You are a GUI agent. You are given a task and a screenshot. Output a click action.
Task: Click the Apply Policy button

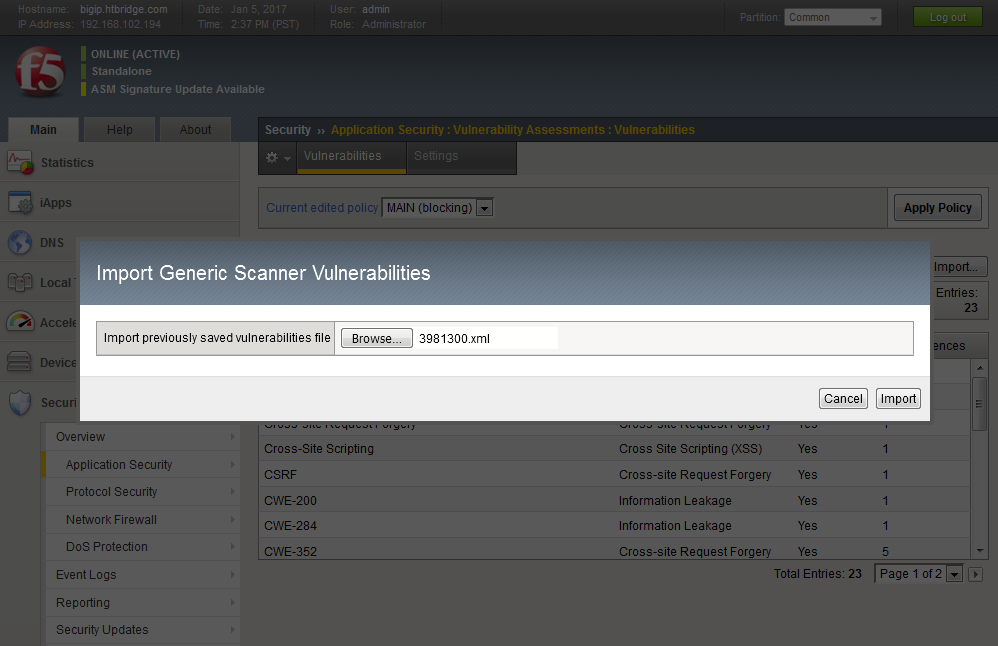coord(937,208)
